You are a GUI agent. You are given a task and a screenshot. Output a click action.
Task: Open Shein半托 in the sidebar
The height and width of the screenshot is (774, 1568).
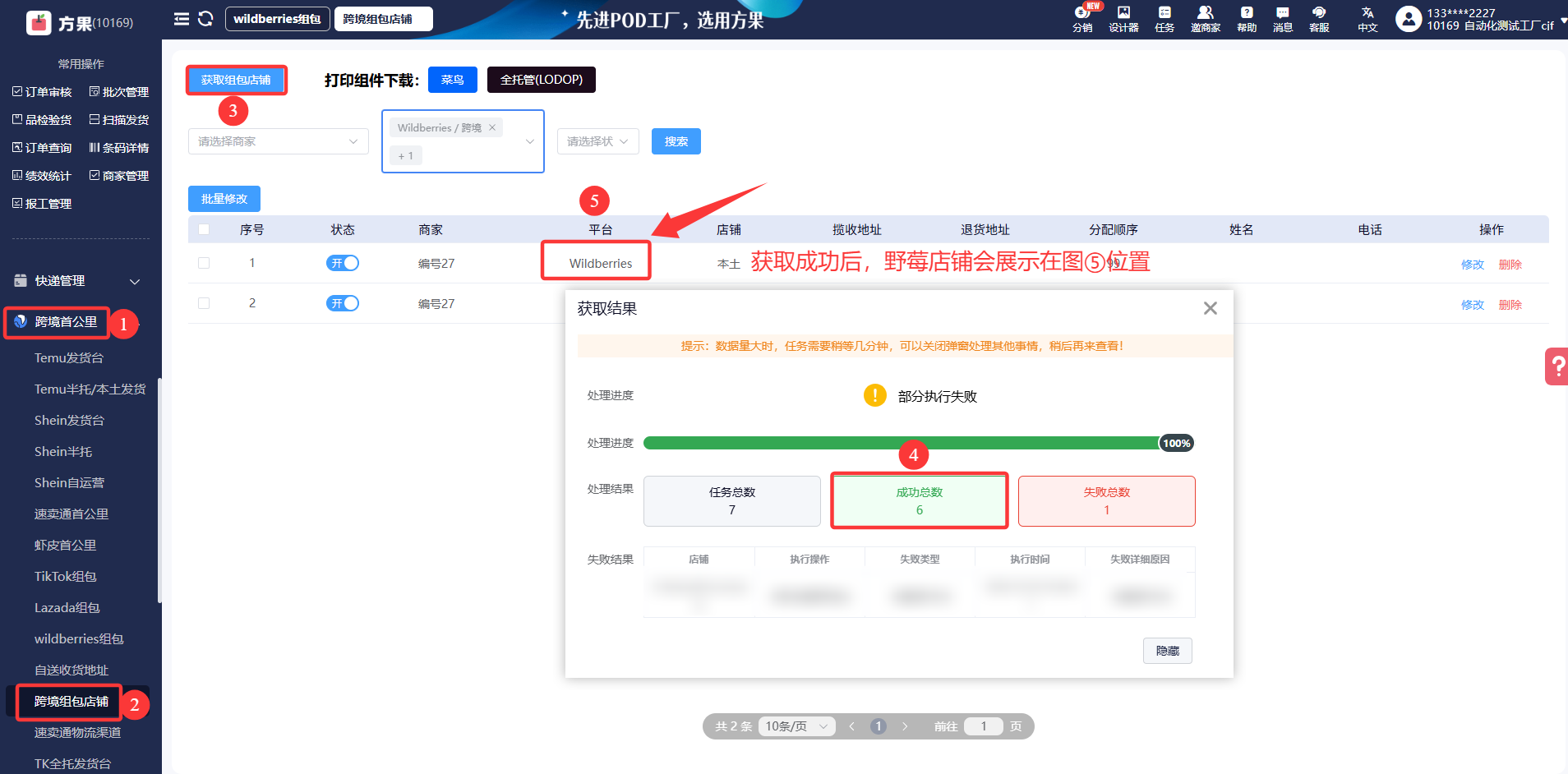click(63, 452)
